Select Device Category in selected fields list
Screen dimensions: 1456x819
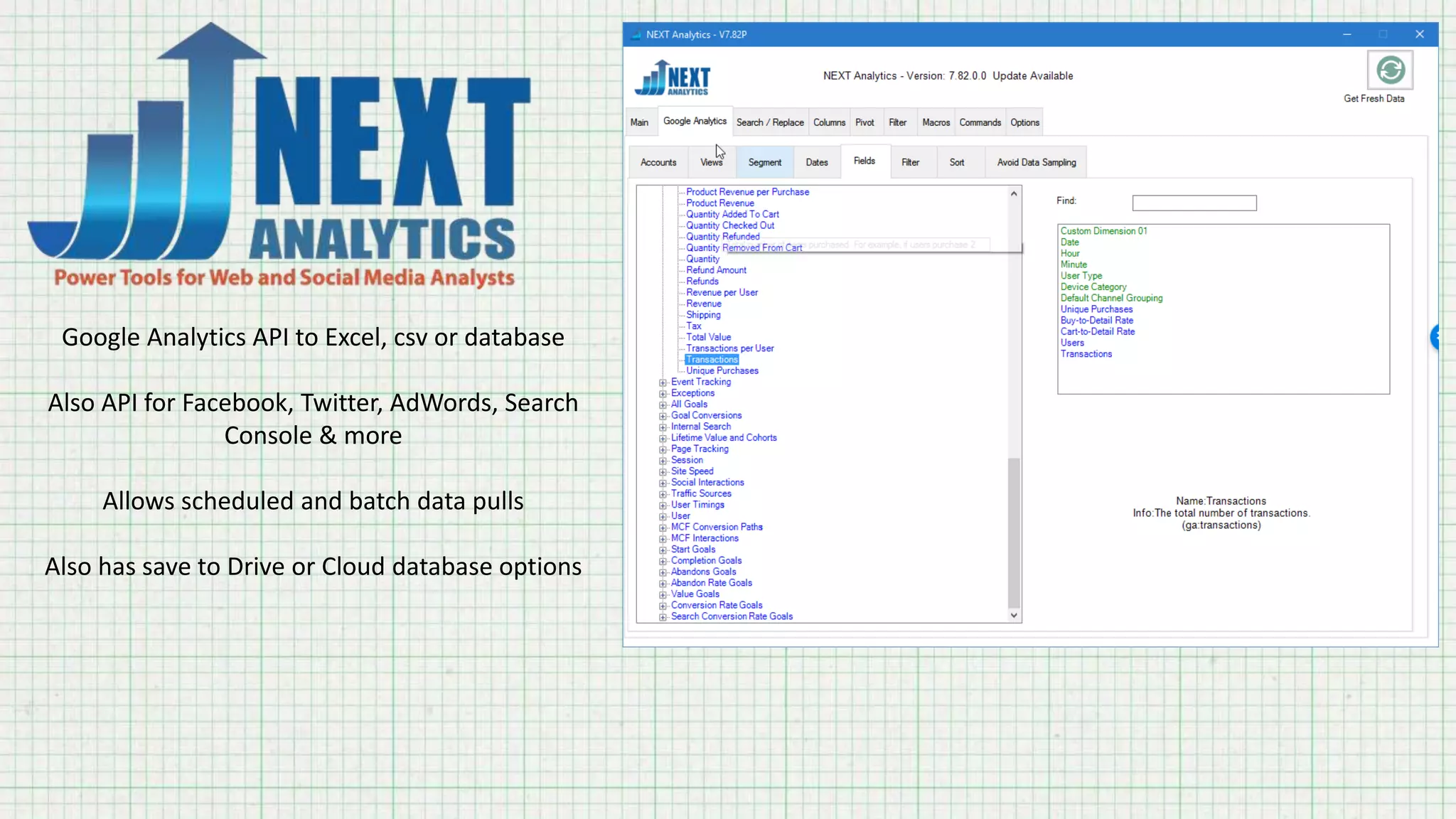point(1093,287)
